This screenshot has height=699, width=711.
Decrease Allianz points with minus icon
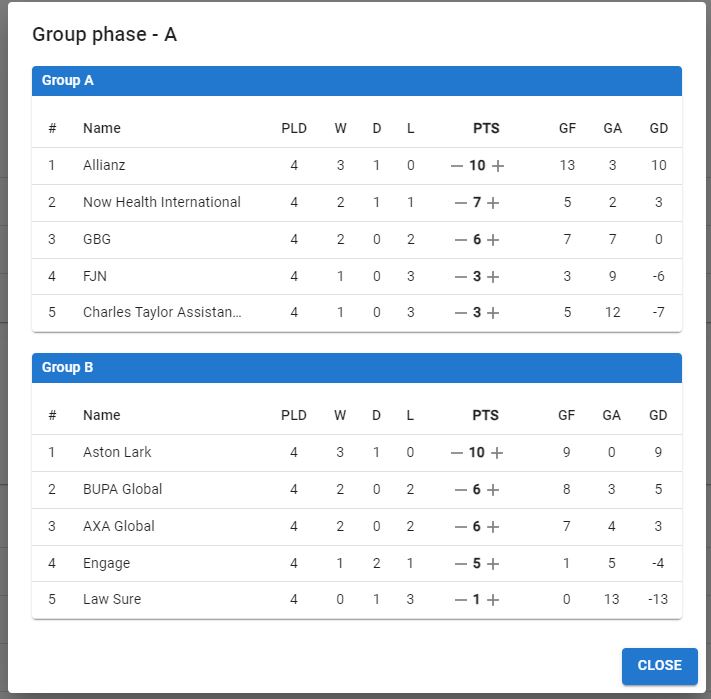click(457, 166)
